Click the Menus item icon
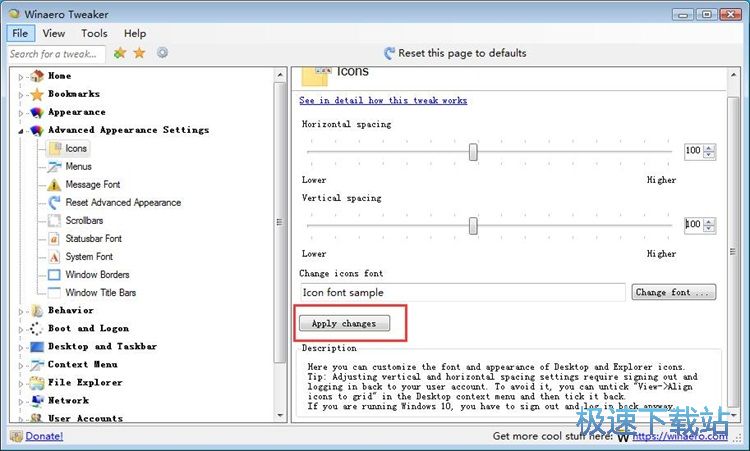 coord(55,166)
